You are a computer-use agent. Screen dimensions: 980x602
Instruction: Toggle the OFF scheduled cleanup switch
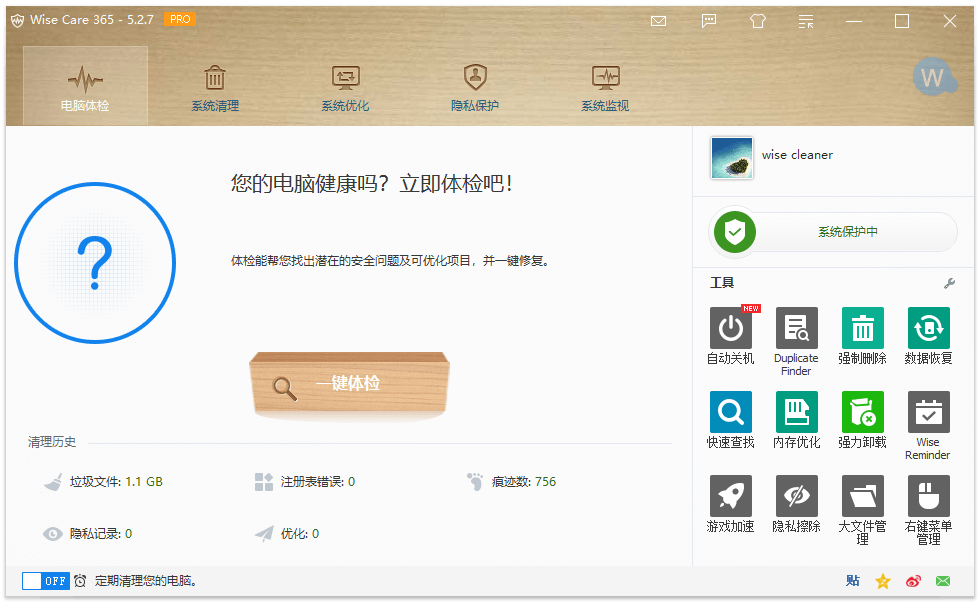pos(46,581)
